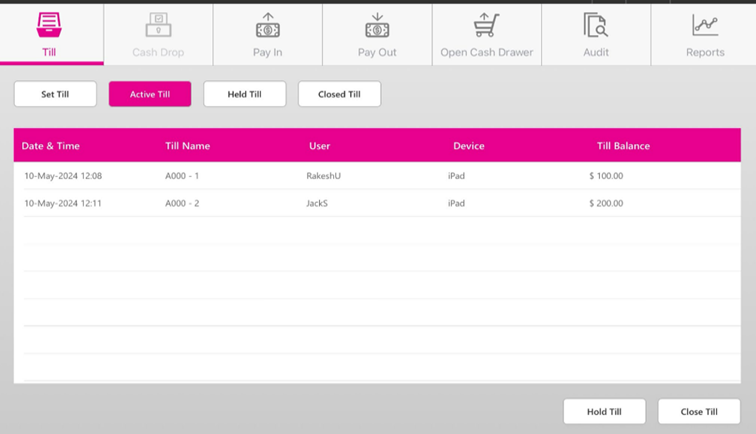Click the Date & Time column header
The height and width of the screenshot is (434, 756).
[51, 146]
